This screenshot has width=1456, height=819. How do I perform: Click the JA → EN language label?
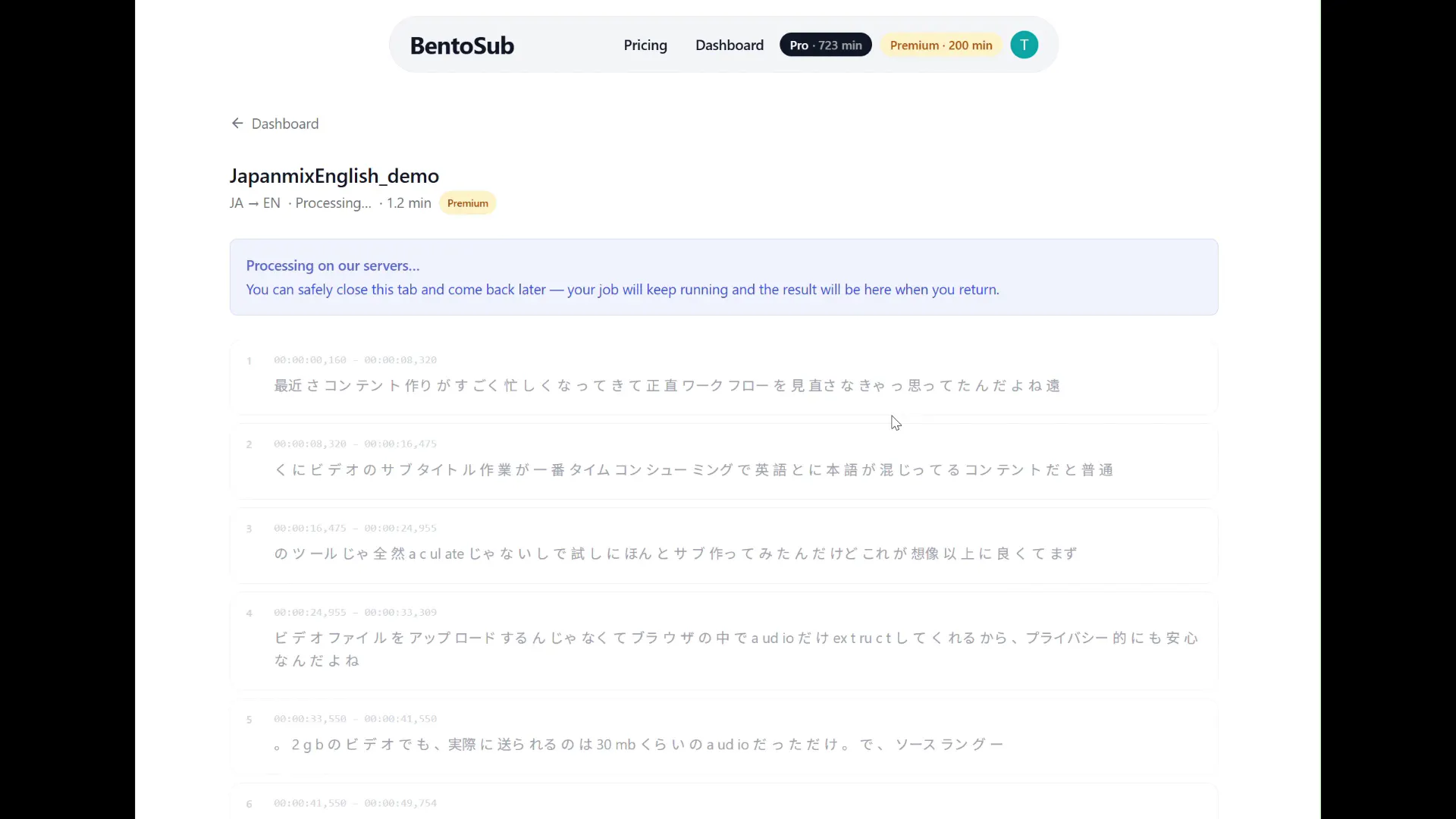[x=255, y=203]
